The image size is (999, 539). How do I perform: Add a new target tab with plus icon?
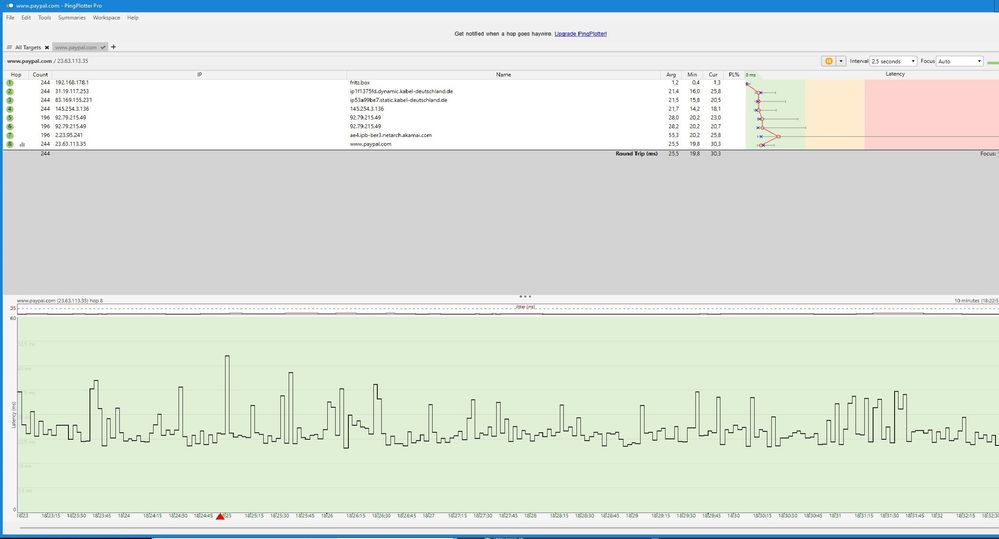point(113,47)
